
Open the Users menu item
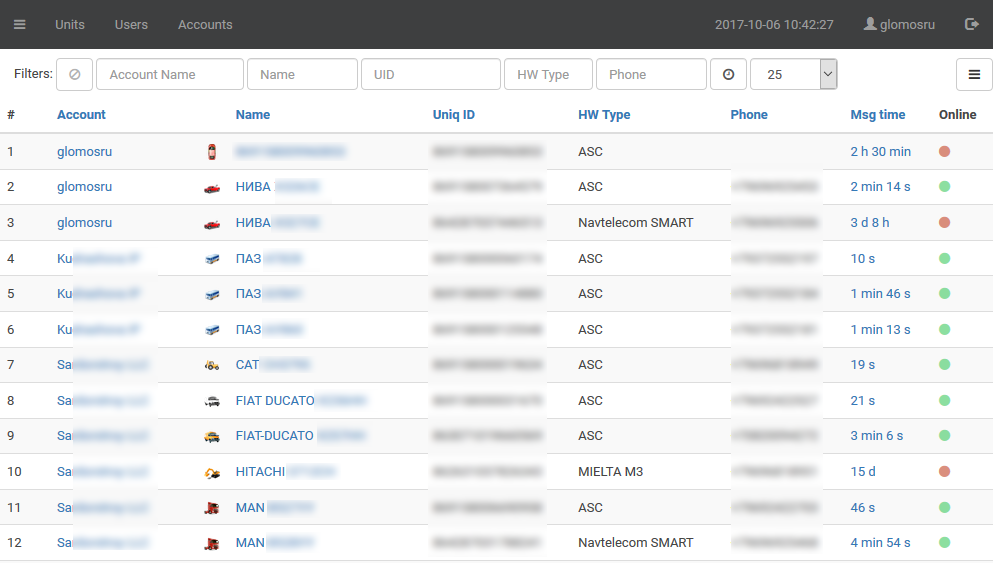131,24
